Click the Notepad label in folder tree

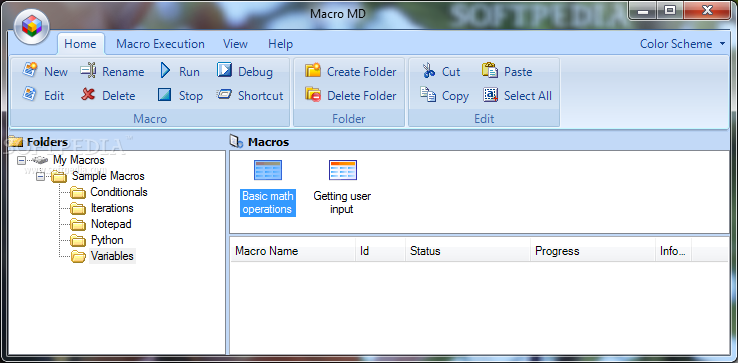tap(111, 224)
